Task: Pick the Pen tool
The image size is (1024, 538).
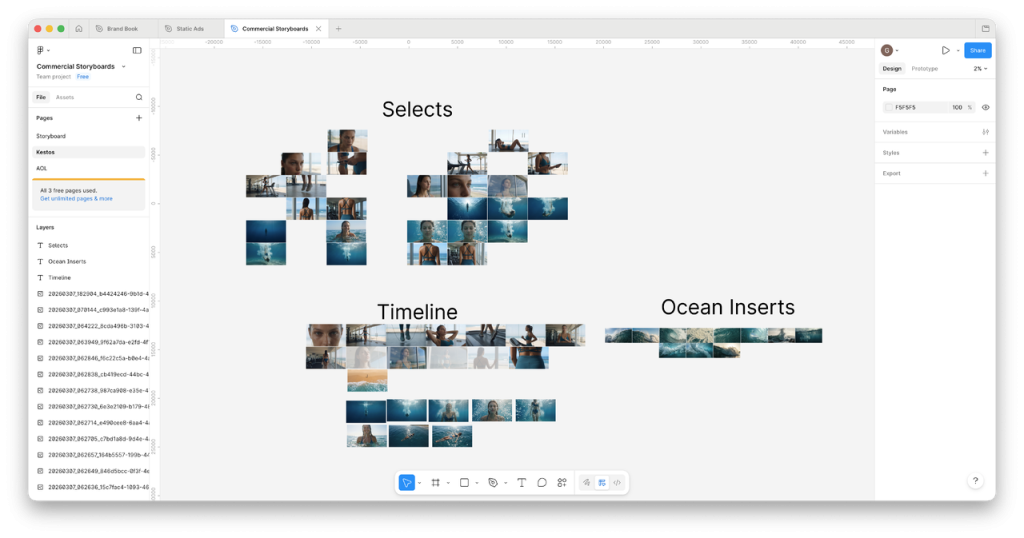Action: point(493,482)
